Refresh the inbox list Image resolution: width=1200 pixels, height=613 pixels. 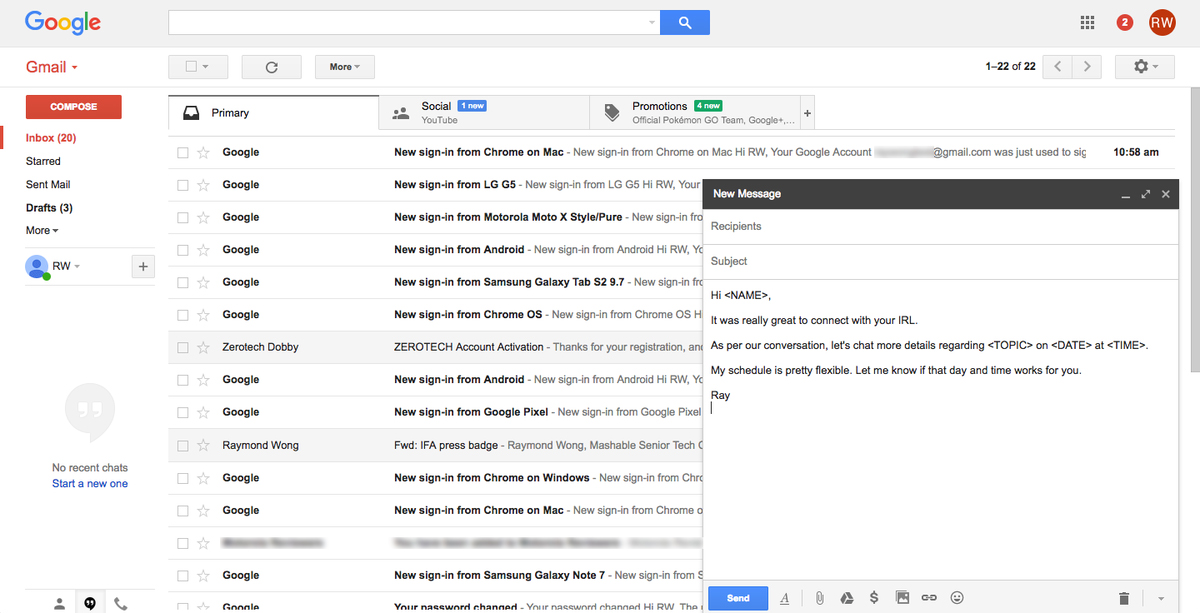coord(271,67)
